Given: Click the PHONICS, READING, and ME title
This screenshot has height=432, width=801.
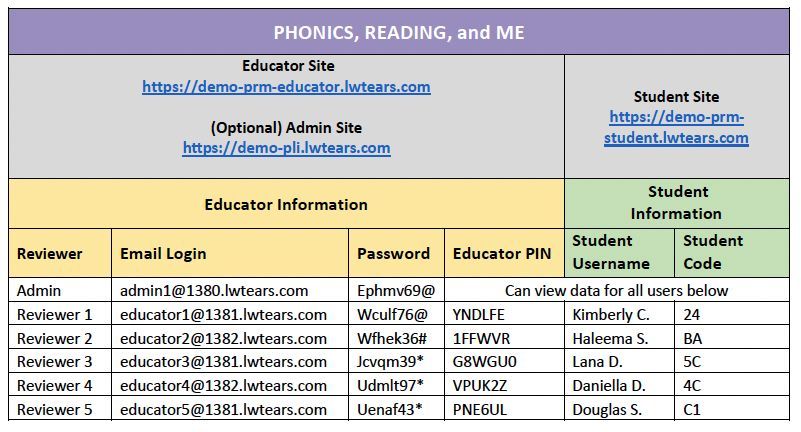Looking at the screenshot, I should (400, 33).
